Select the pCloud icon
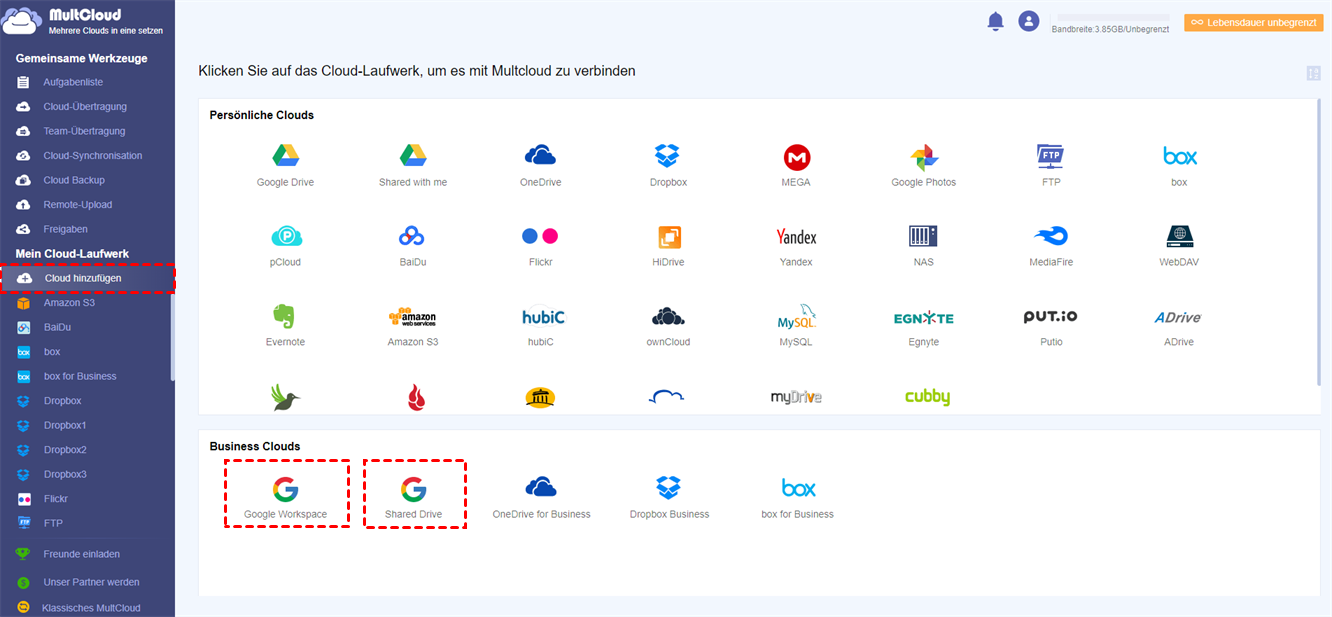 click(x=286, y=237)
